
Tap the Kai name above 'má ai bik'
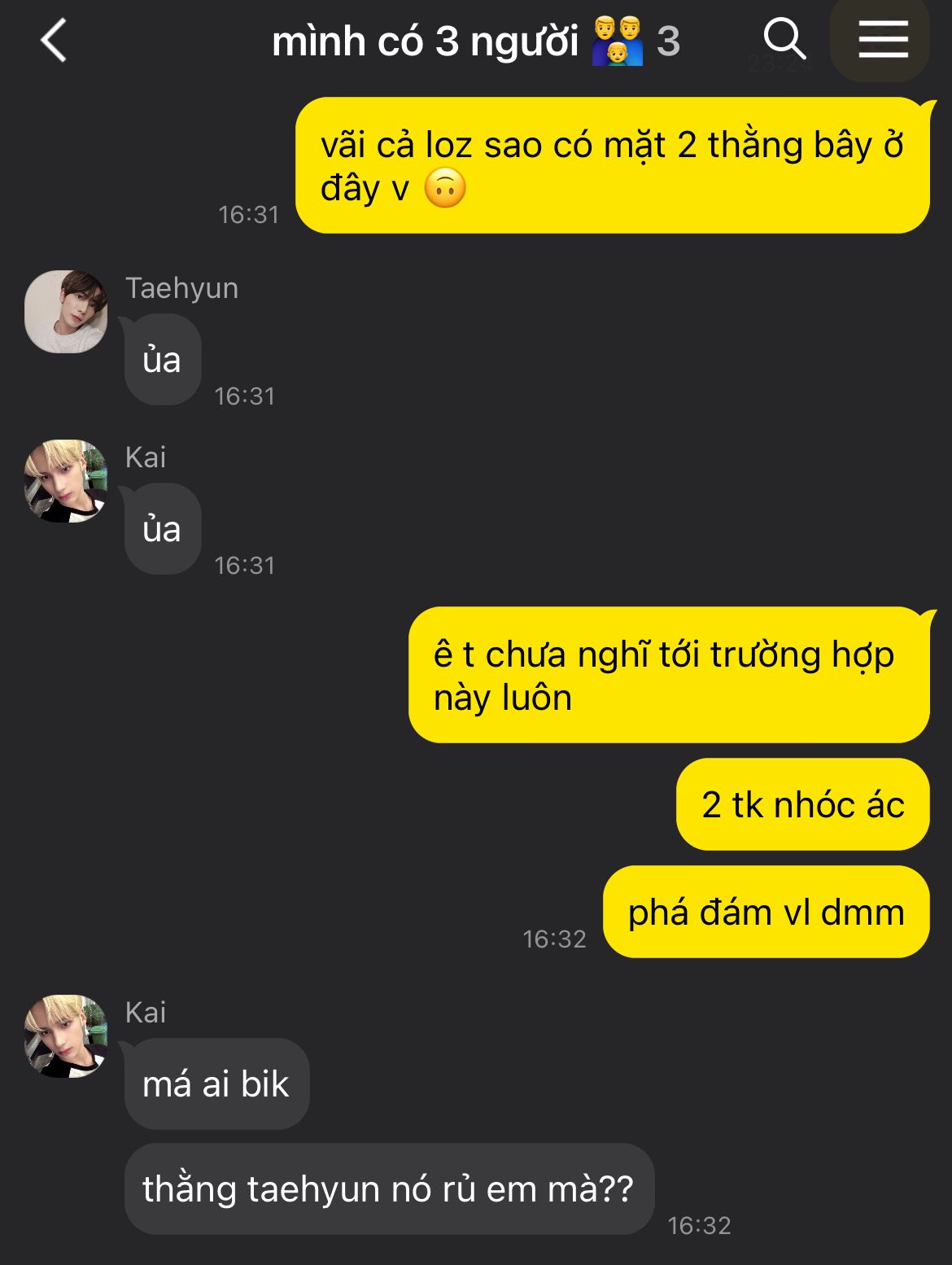coord(146,1012)
